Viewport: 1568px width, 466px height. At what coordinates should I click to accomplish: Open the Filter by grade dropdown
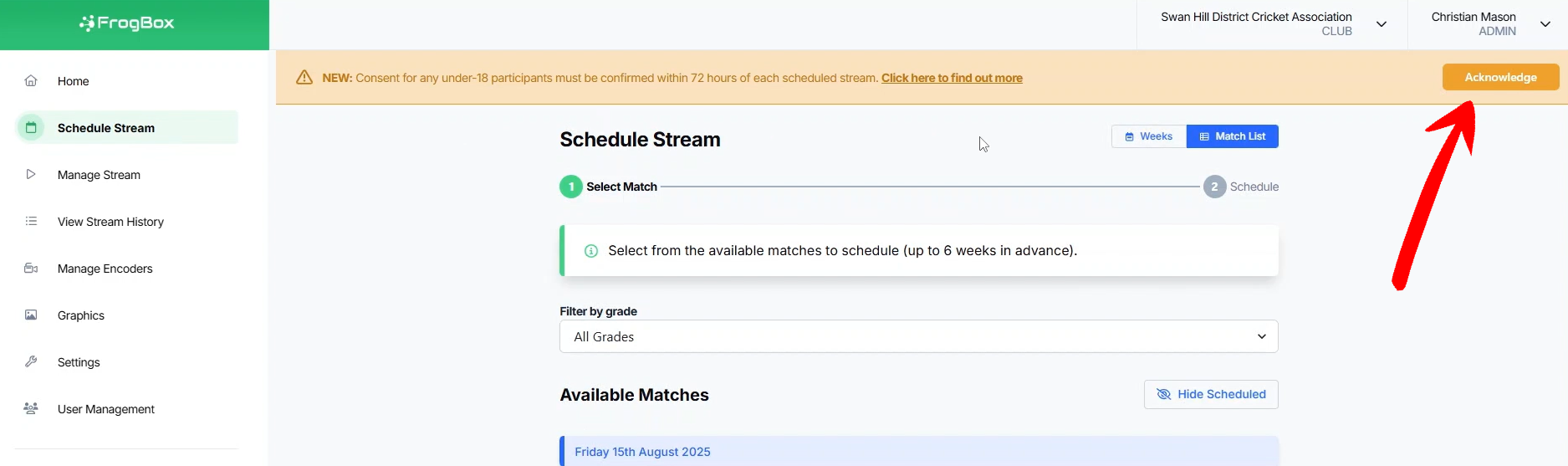918,336
